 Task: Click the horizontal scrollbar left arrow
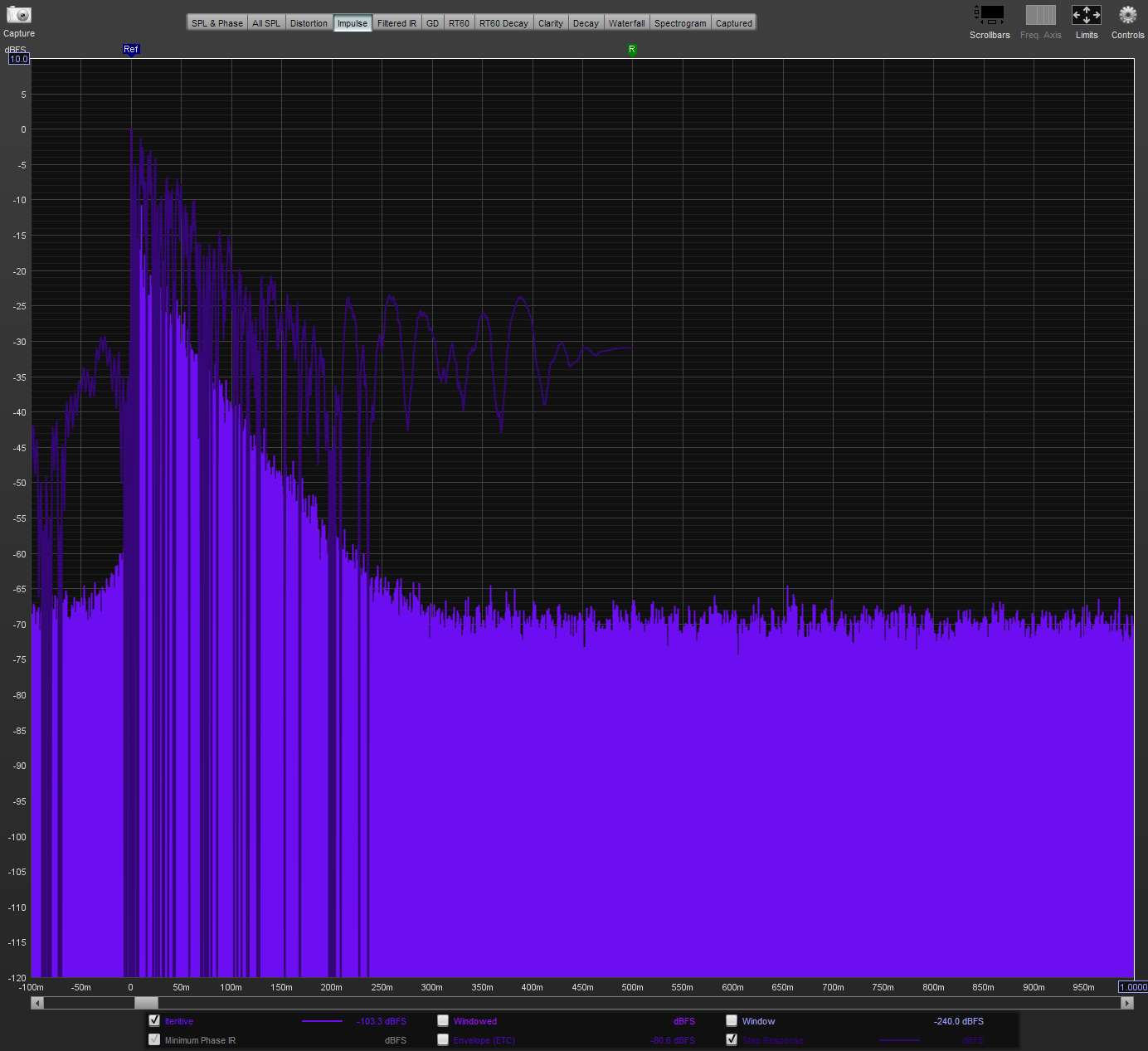click(x=36, y=1003)
